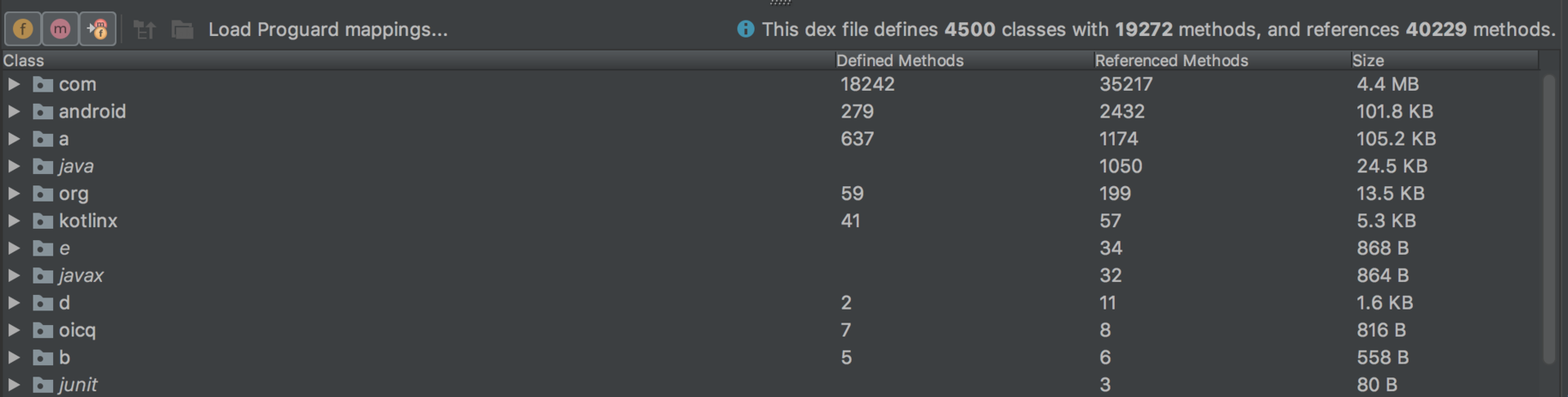Toggle the show methods 'm' button

click(x=60, y=29)
